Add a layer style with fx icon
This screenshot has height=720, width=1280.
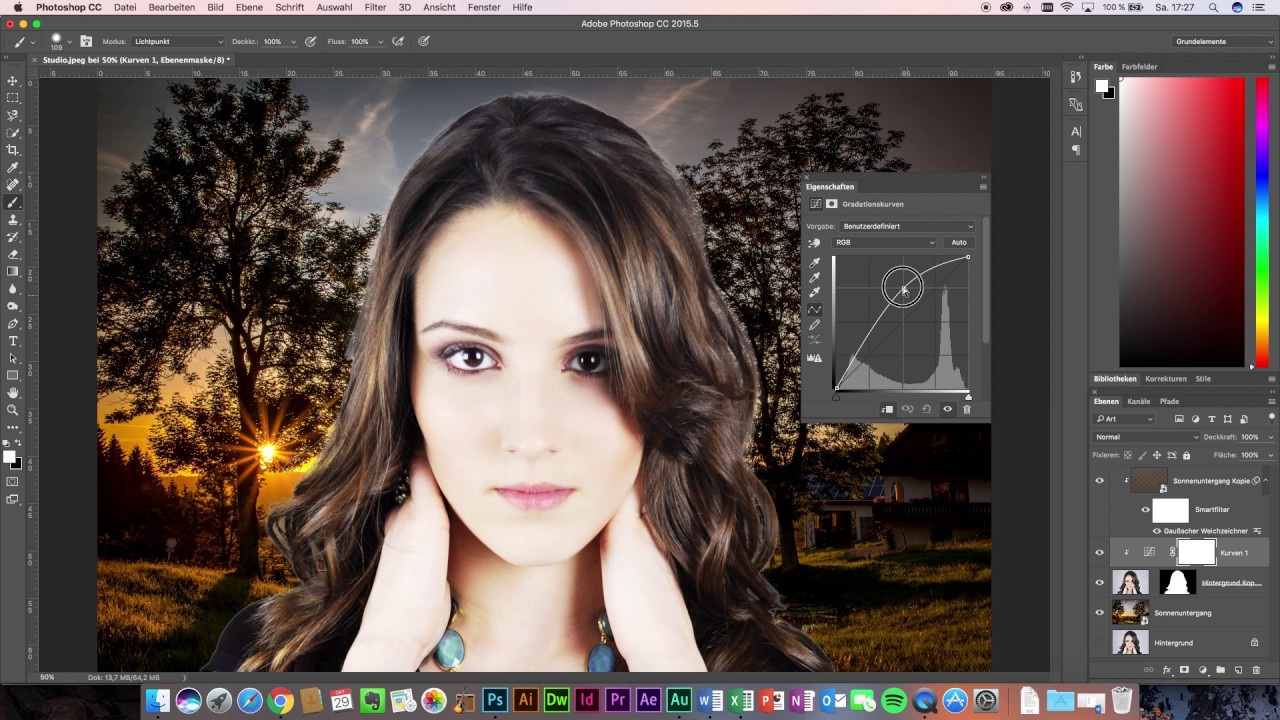pyautogui.click(x=1166, y=670)
